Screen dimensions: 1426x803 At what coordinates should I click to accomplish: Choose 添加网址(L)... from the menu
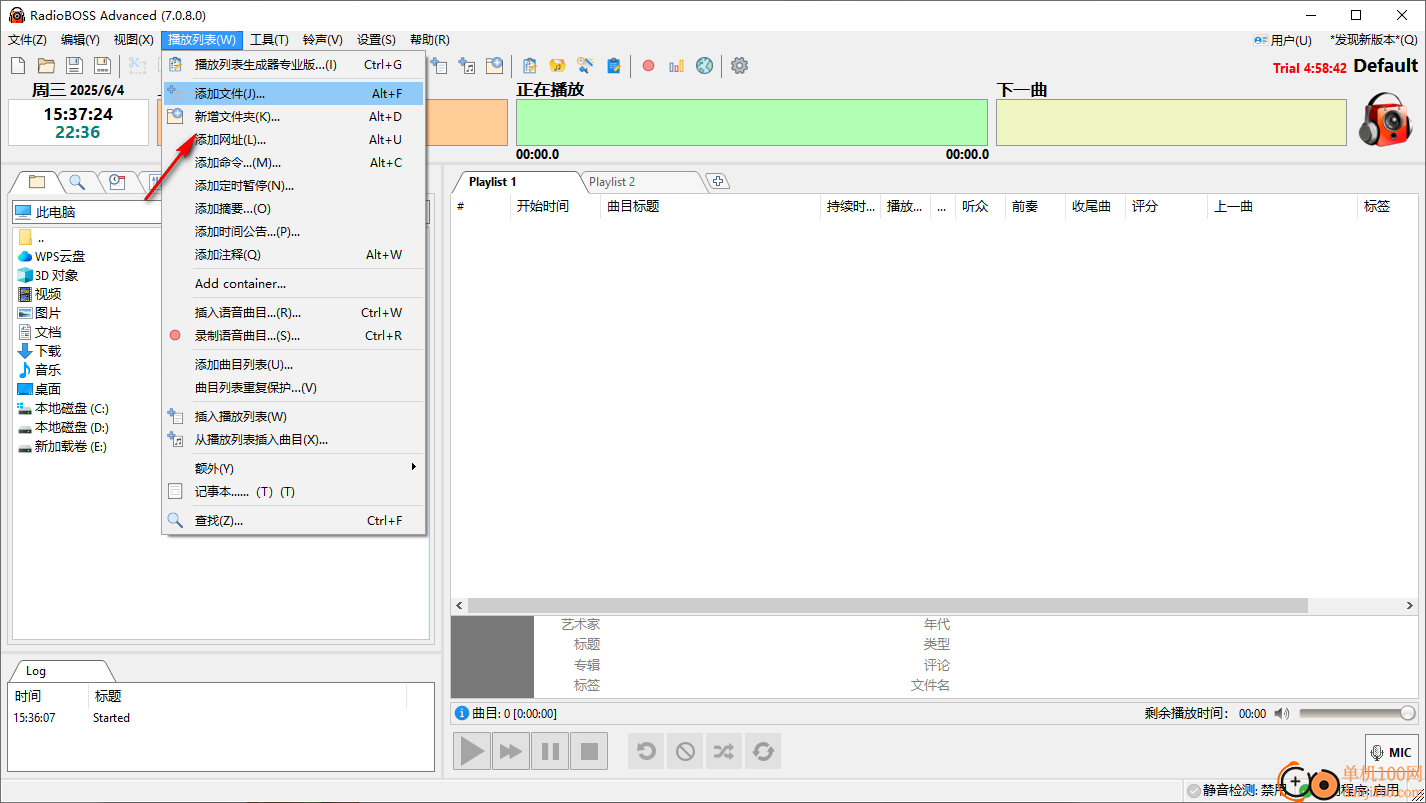pyautogui.click(x=295, y=140)
